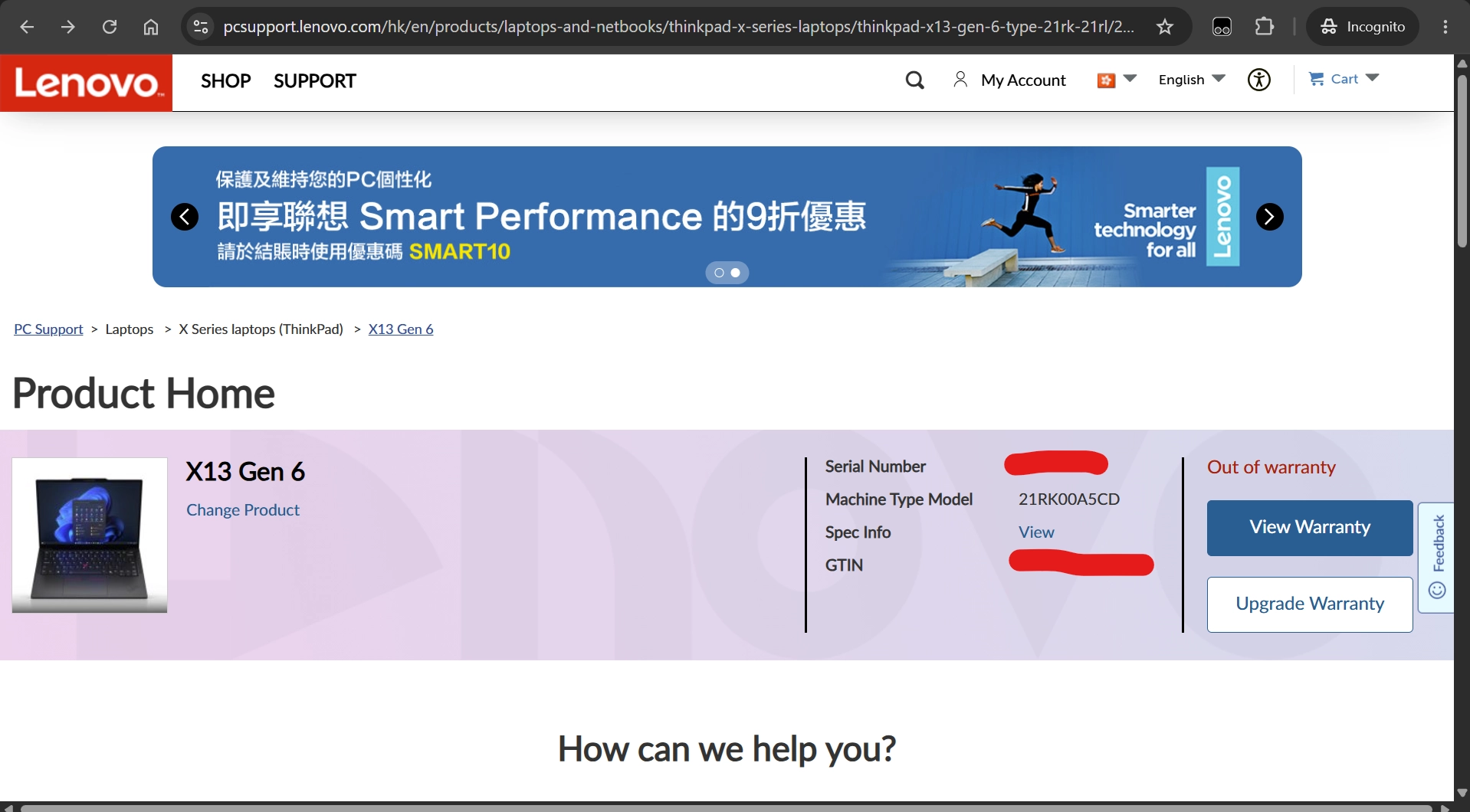Reload the page with the refresh icon

[110, 27]
